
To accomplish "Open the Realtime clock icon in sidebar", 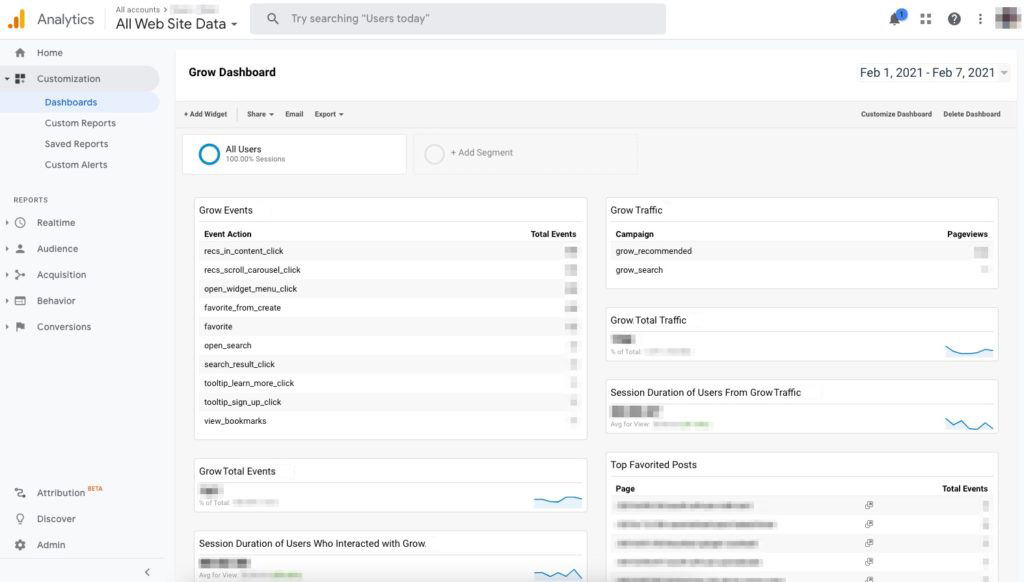I will point(18,222).
